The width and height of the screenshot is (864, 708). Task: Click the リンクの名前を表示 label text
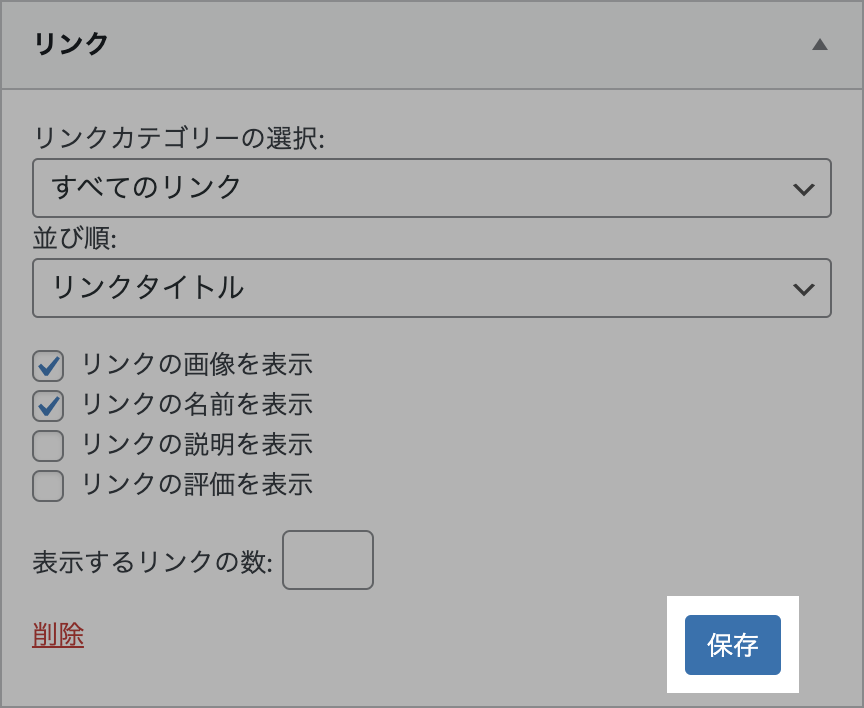tap(196, 404)
